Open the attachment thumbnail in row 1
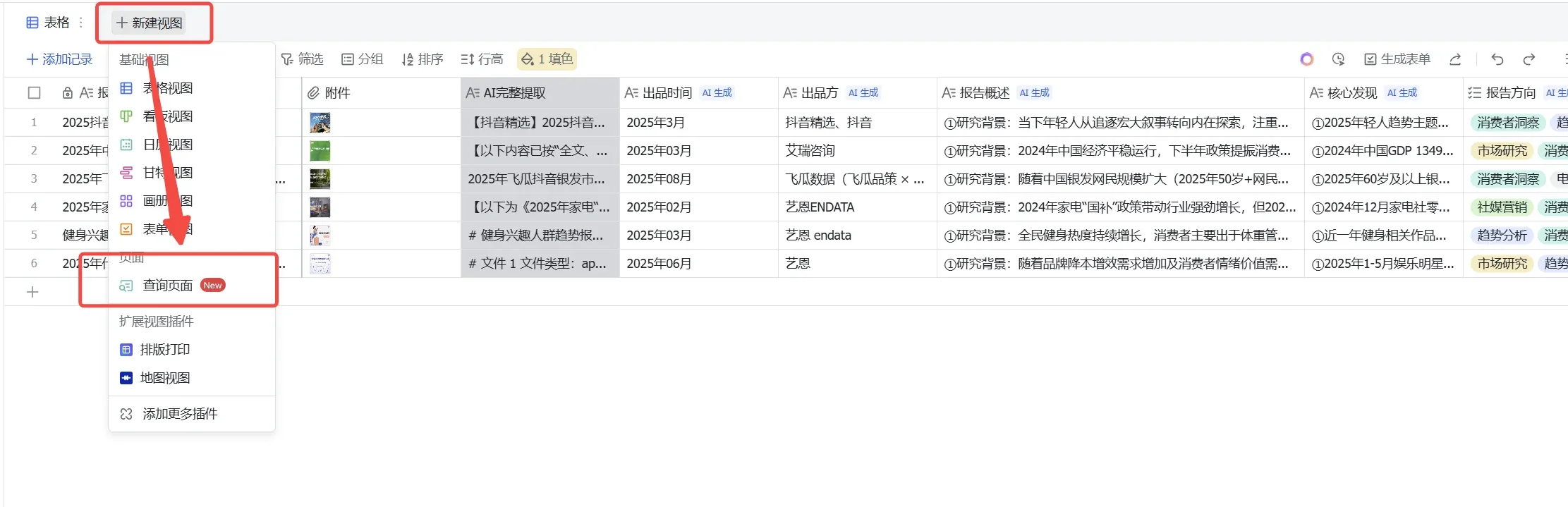 320,123
